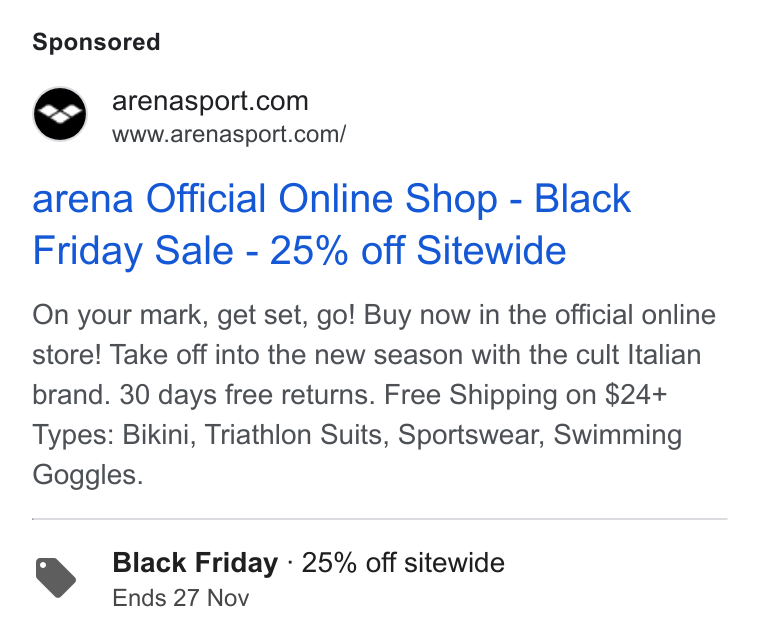The height and width of the screenshot is (636, 760).
Task: Click the Sponsored label
Action: [x=96, y=42]
